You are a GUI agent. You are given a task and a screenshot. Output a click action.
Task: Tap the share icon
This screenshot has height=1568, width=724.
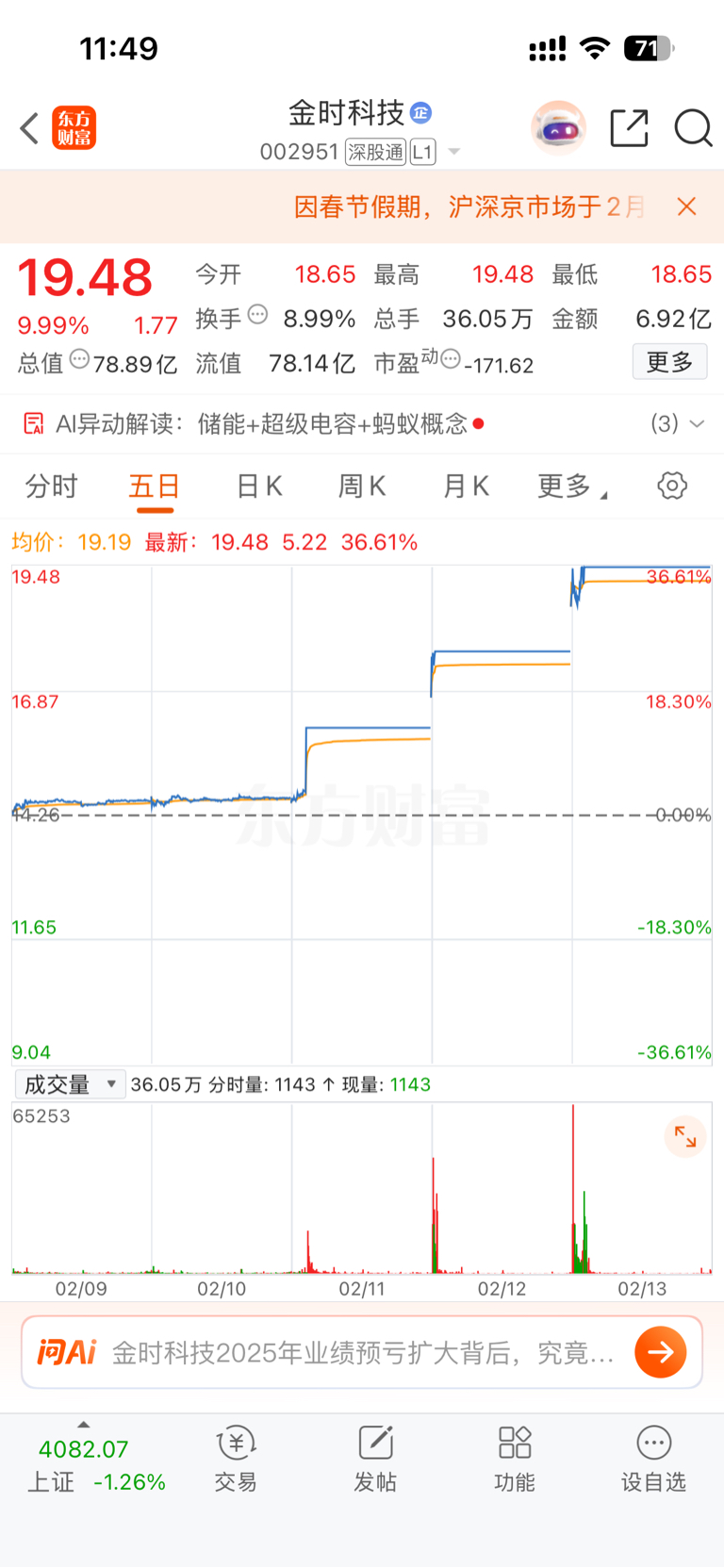point(629,128)
